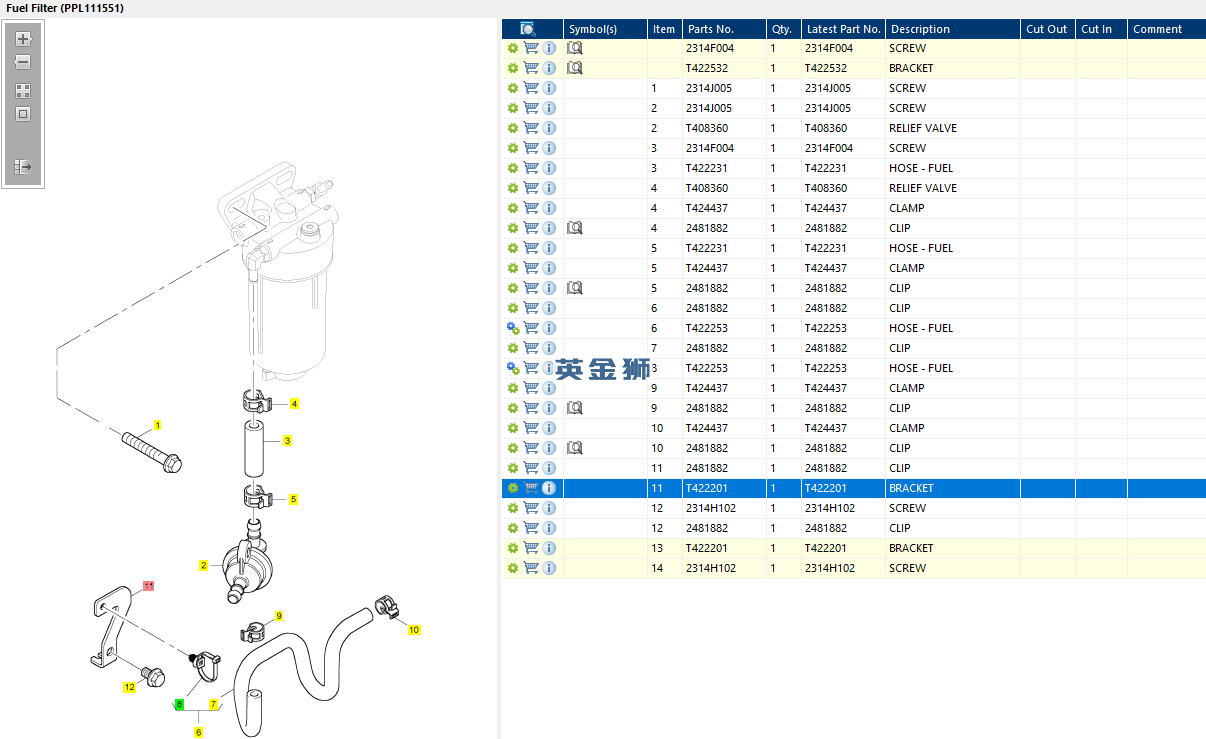Open symbol icon for item 5 clip 2481882
The width and height of the screenshot is (1206, 739).
[575, 288]
